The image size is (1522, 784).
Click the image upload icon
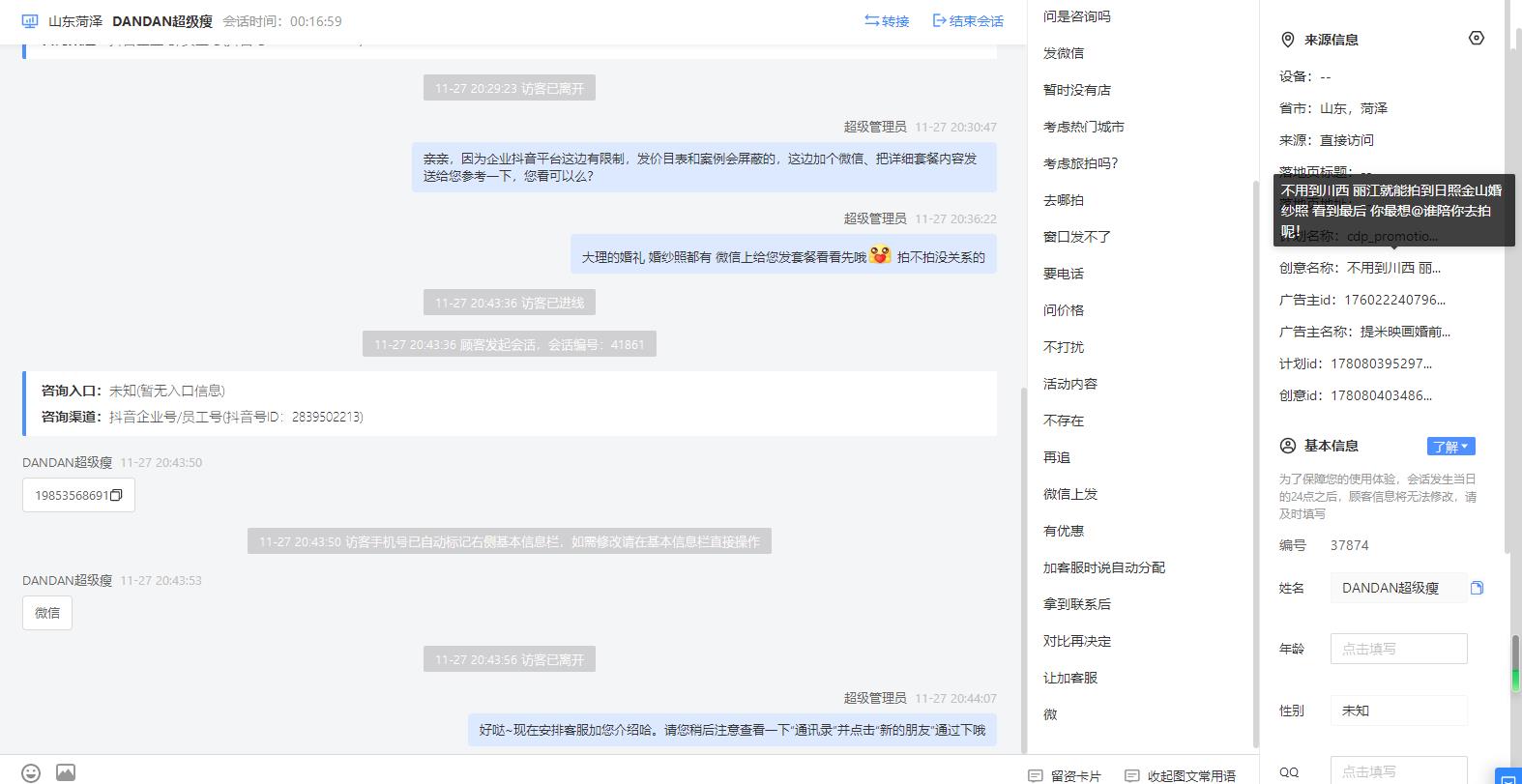pos(66,772)
